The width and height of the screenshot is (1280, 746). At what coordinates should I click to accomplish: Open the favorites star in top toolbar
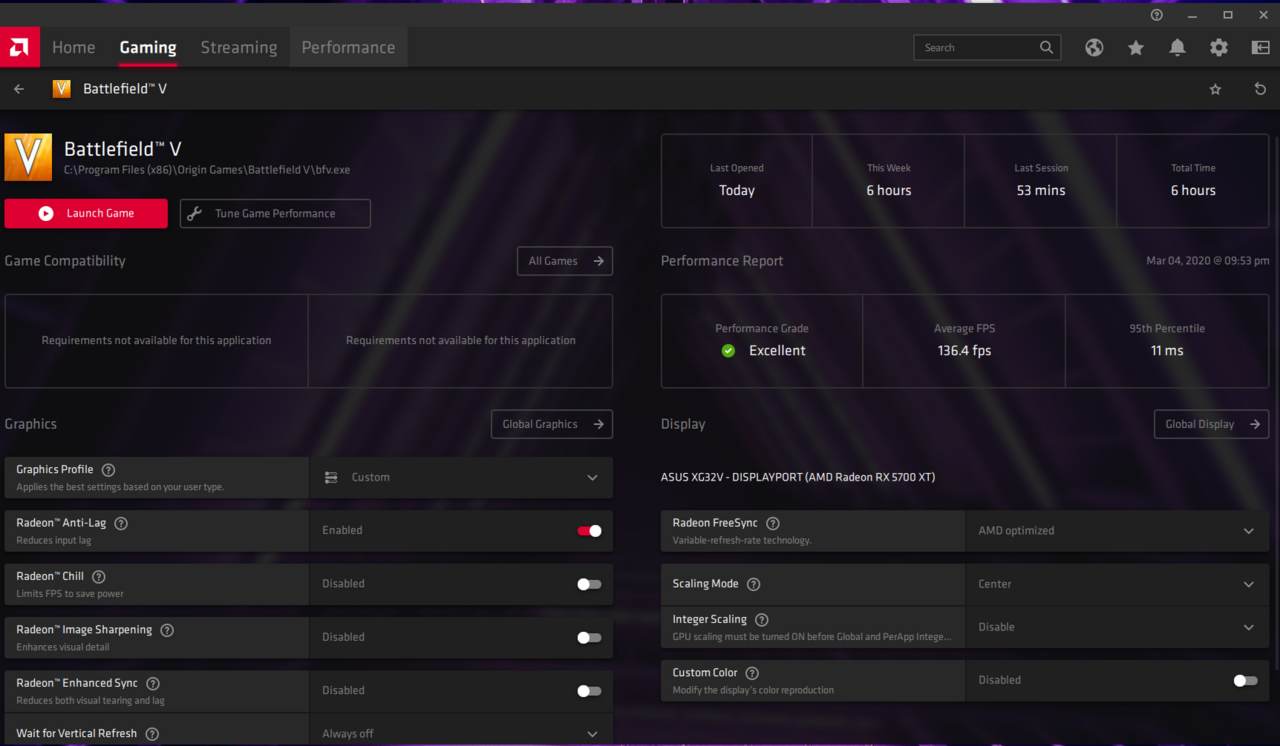[1136, 47]
